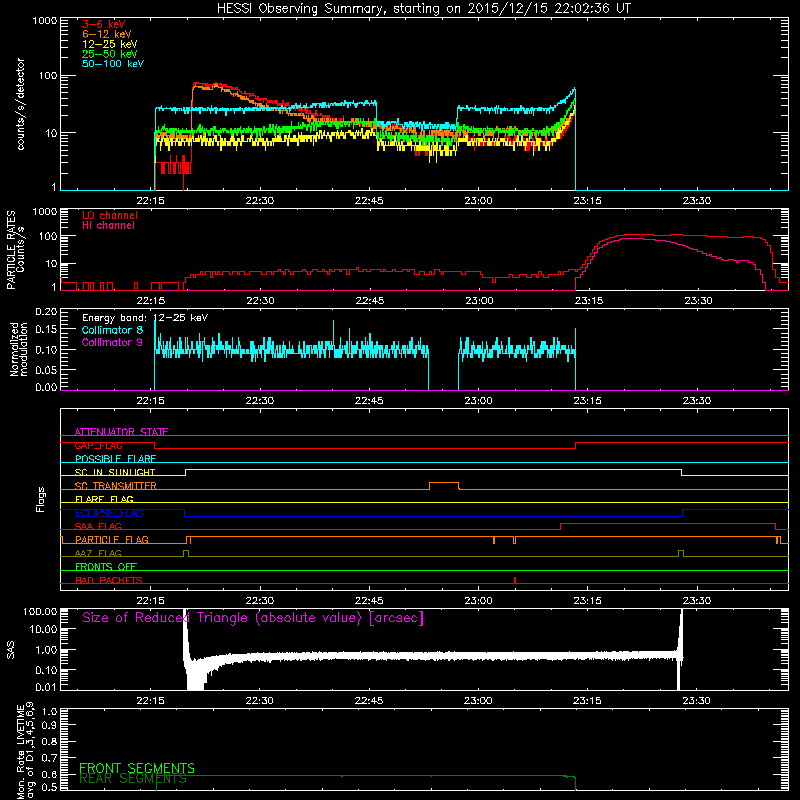Click the Energy band: 12-25 keV label

click(145, 318)
